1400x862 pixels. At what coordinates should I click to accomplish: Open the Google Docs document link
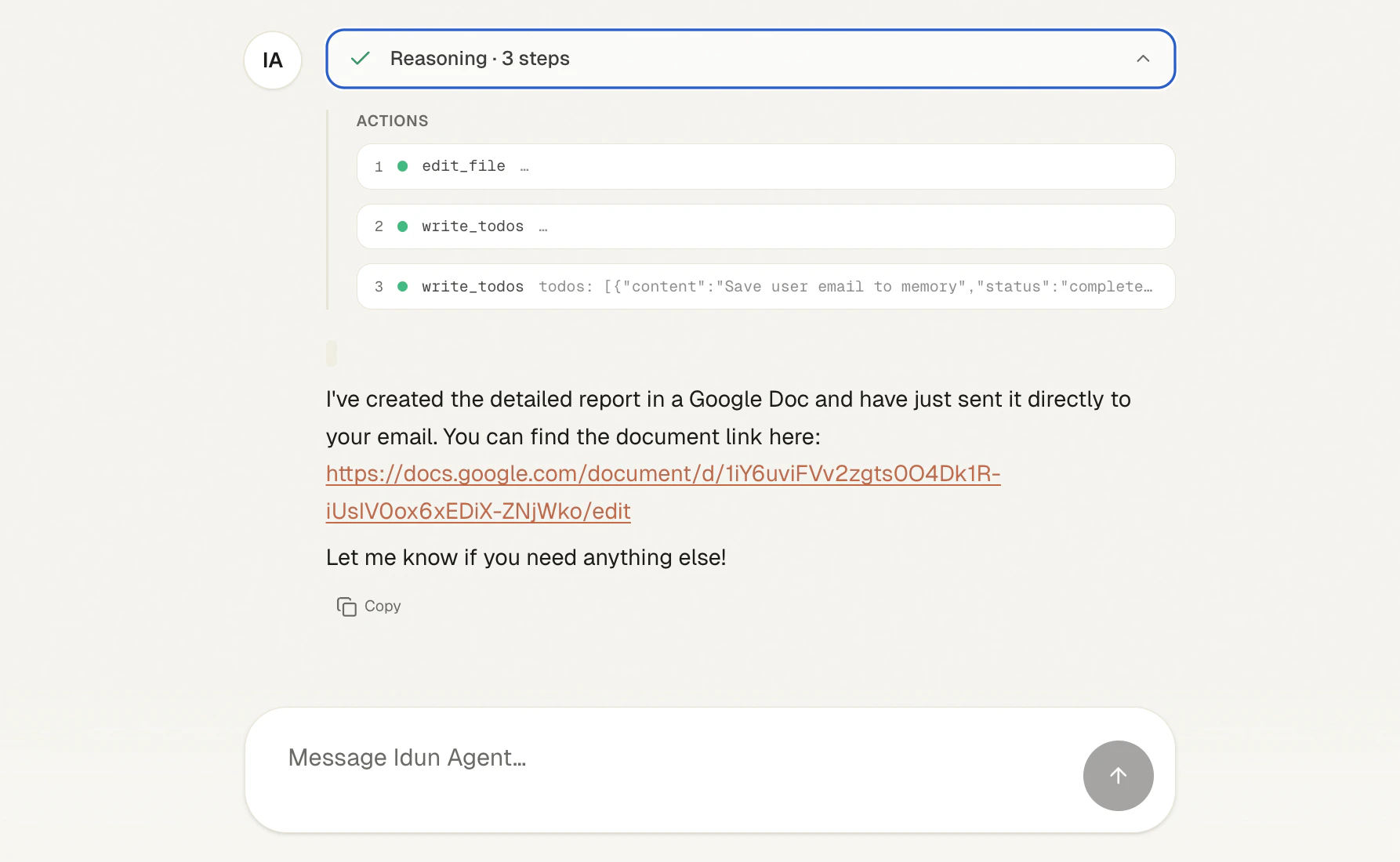coord(663,492)
